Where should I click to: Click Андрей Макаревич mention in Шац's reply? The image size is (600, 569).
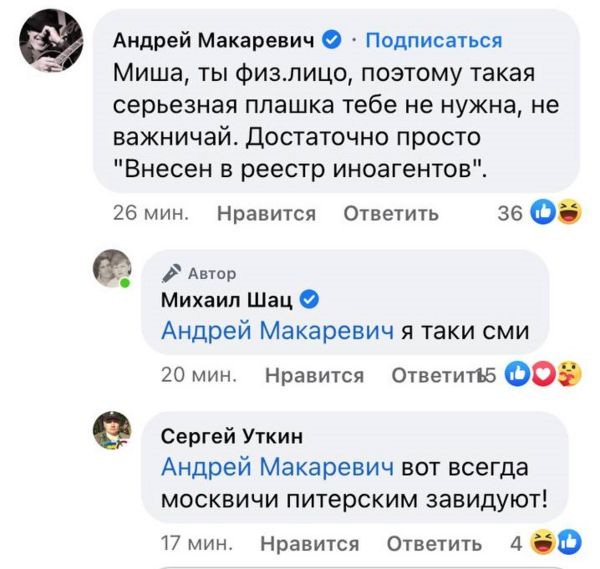point(276,331)
